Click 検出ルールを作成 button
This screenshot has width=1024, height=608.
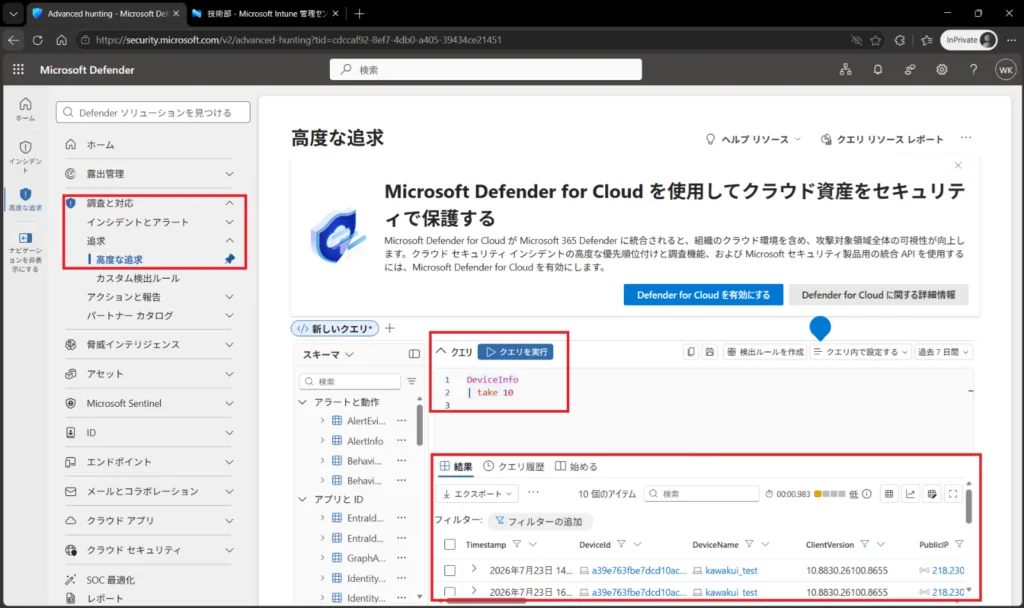[x=765, y=352]
